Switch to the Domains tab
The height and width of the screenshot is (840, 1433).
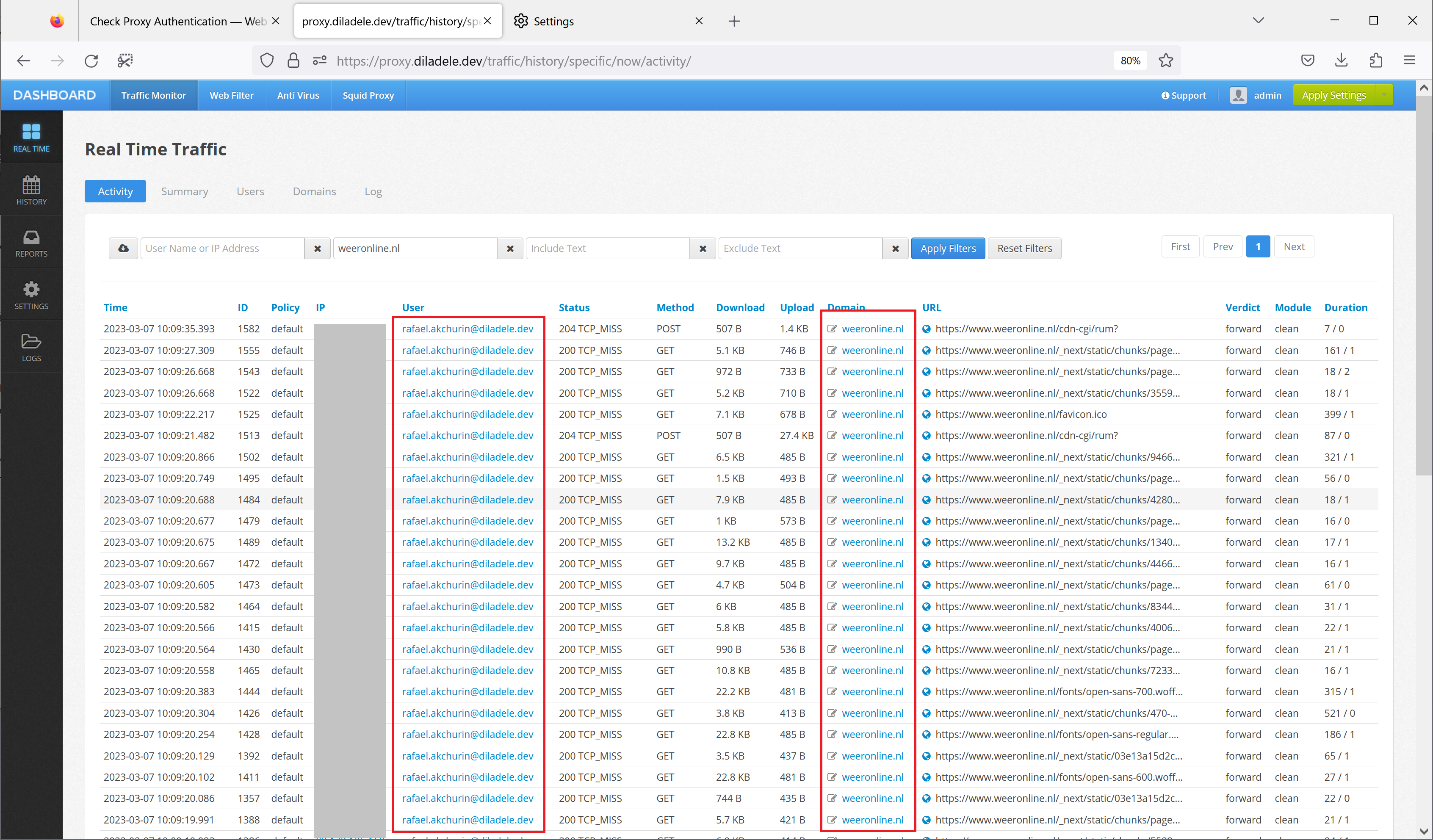coord(315,191)
